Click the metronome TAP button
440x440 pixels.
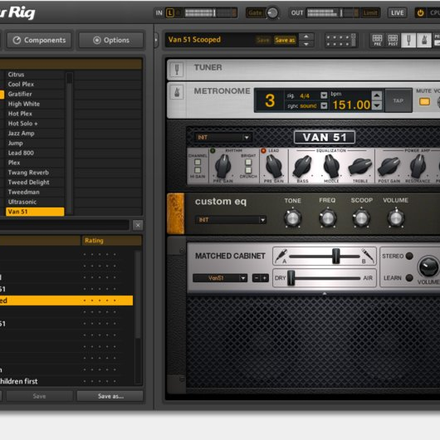[x=398, y=100]
